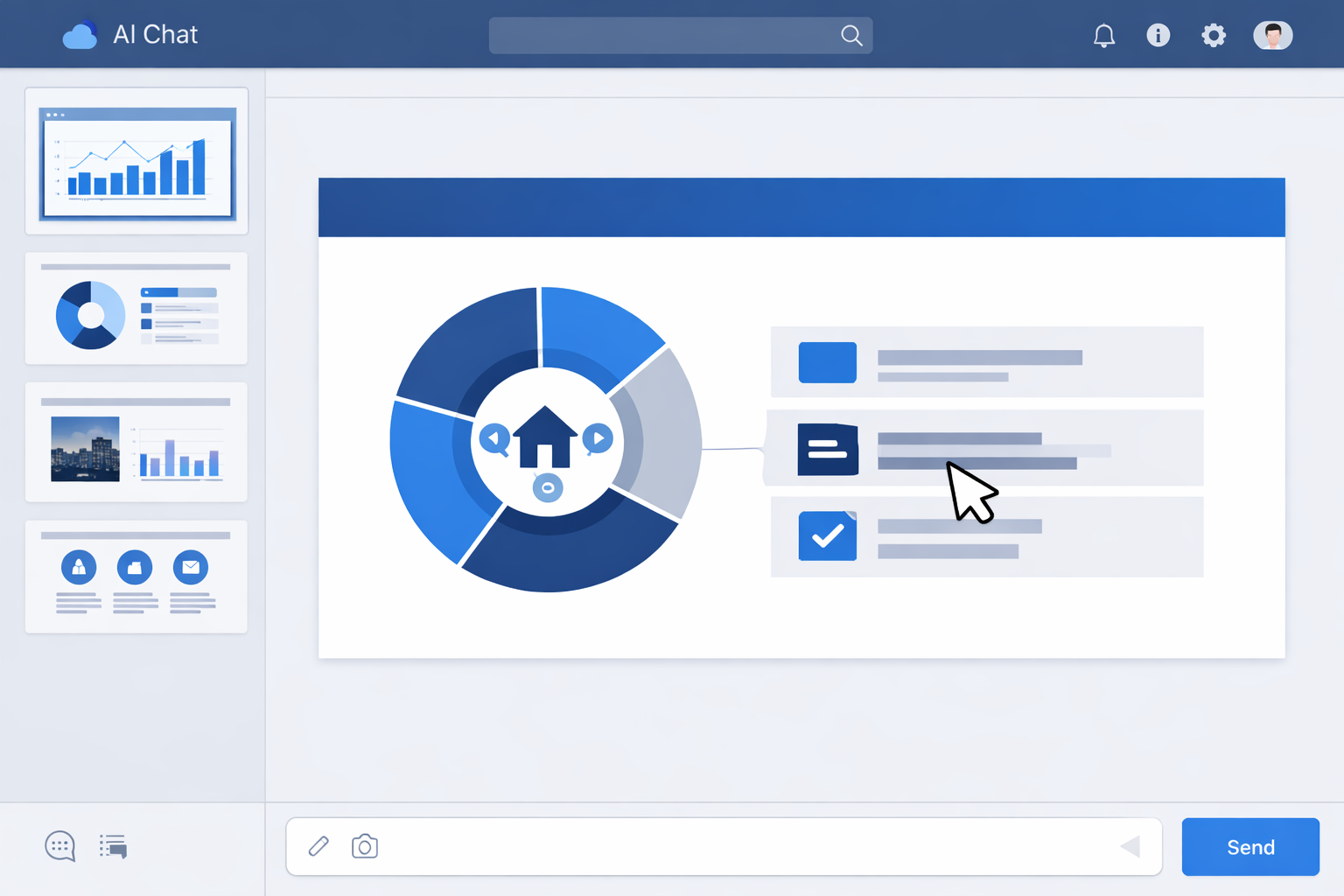Click the search magnifier icon
This screenshot has width=1344, height=896.
click(851, 36)
